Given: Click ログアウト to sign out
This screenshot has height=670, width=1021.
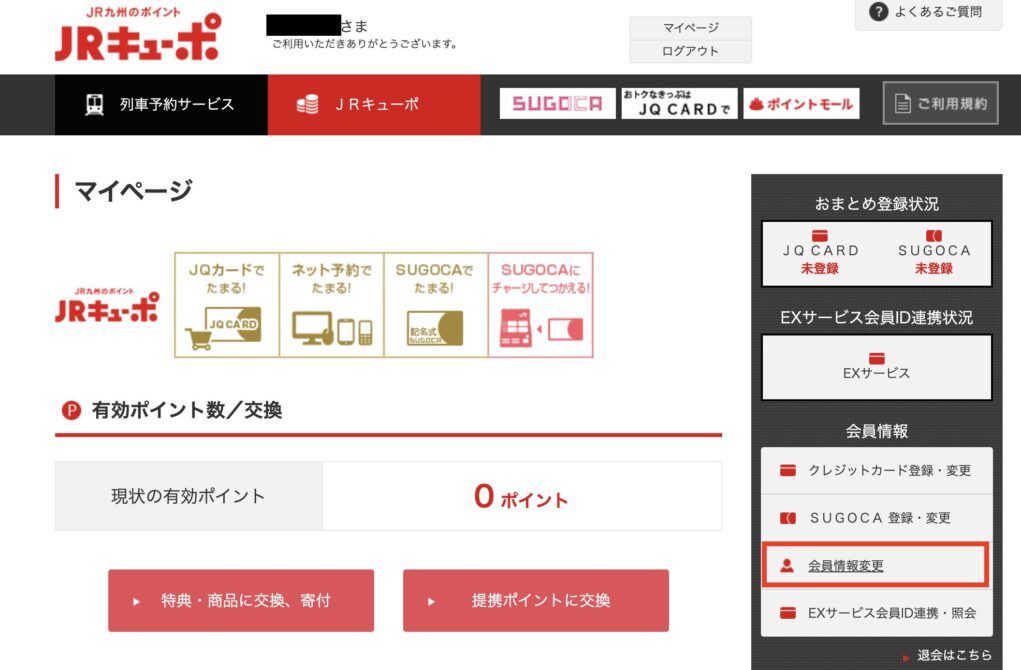Looking at the screenshot, I should (x=689, y=51).
